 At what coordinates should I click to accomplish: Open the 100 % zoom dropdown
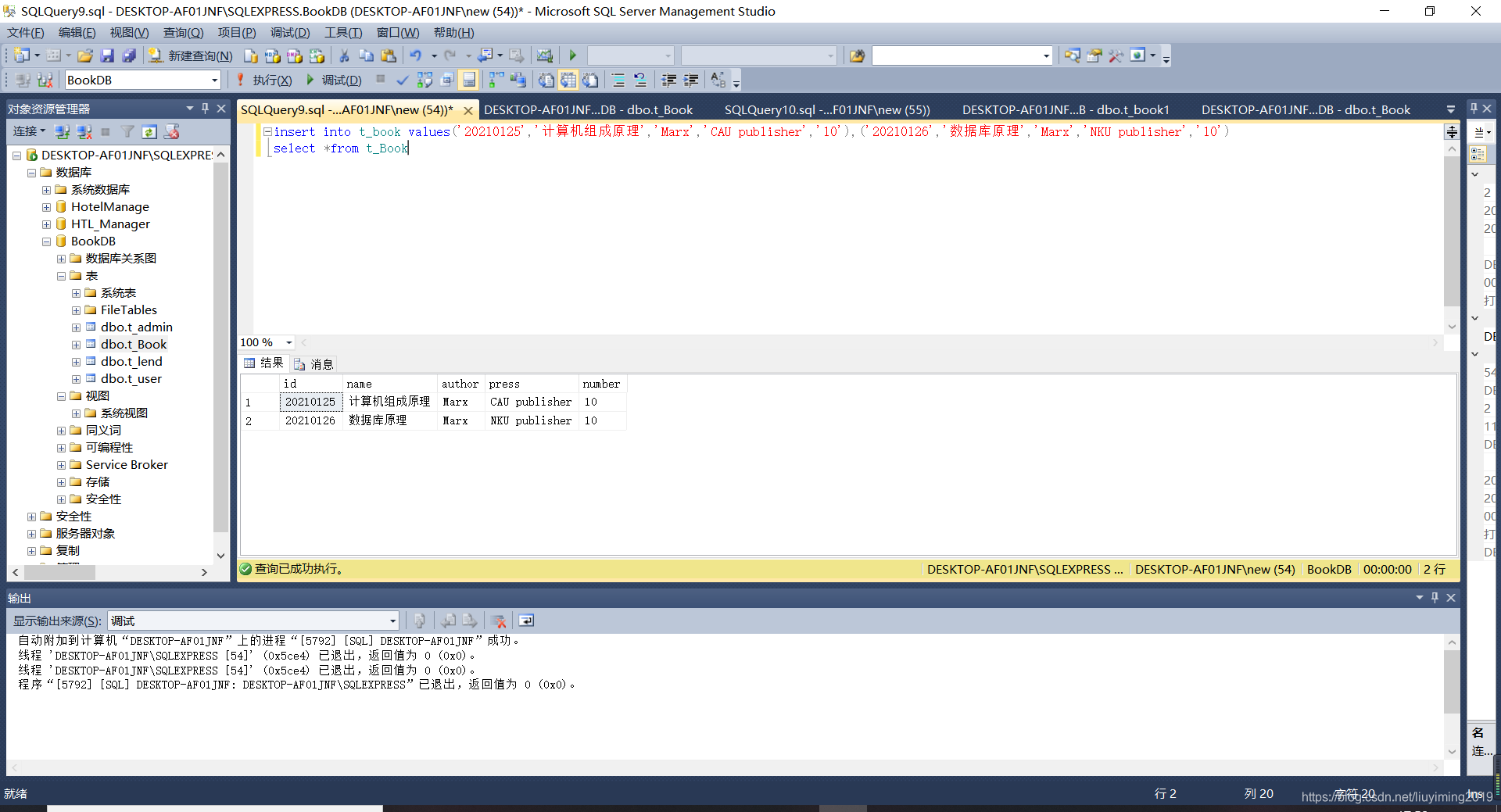tap(288, 342)
